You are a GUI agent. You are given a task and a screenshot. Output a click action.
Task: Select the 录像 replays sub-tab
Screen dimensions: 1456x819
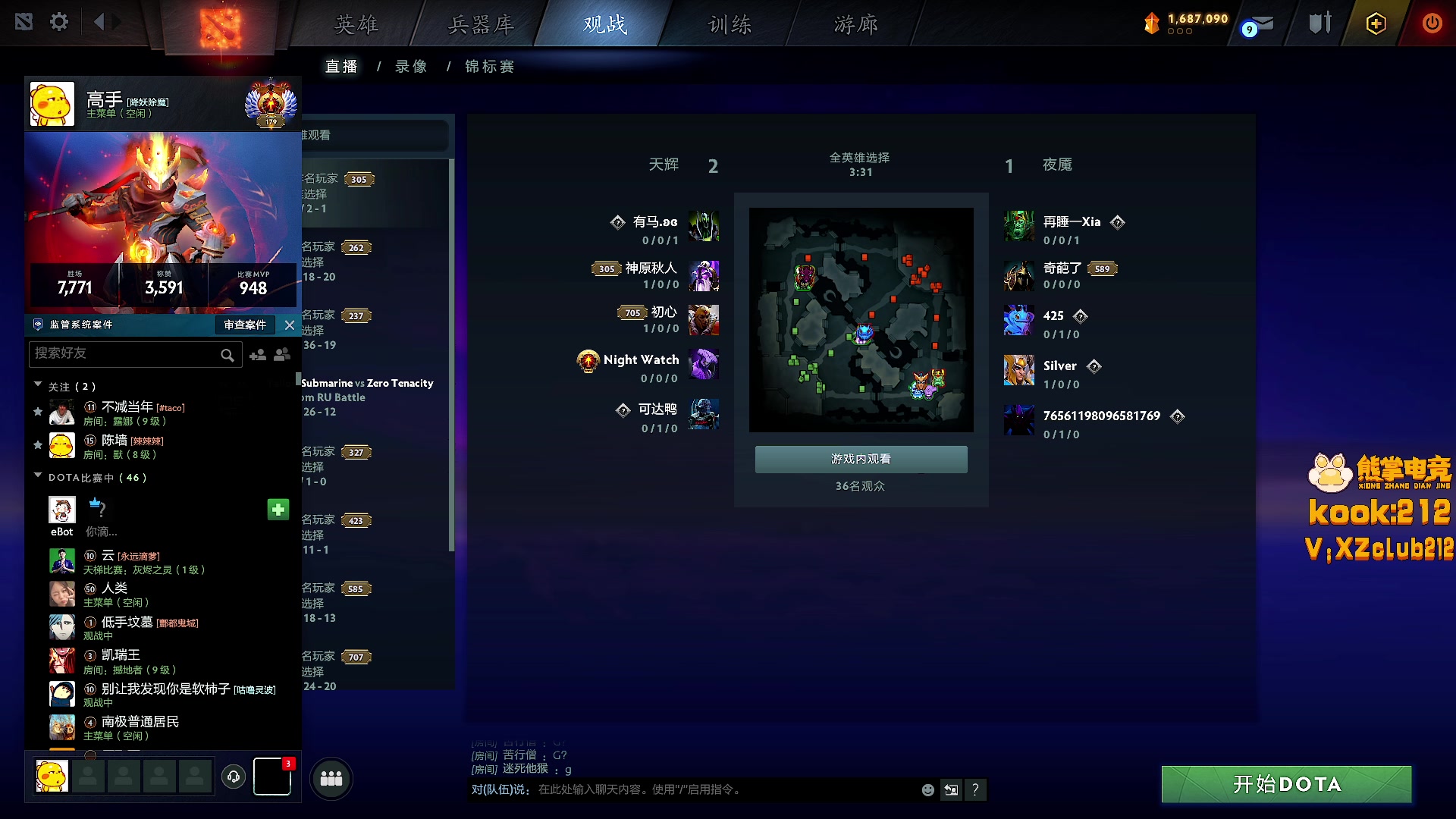411,67
